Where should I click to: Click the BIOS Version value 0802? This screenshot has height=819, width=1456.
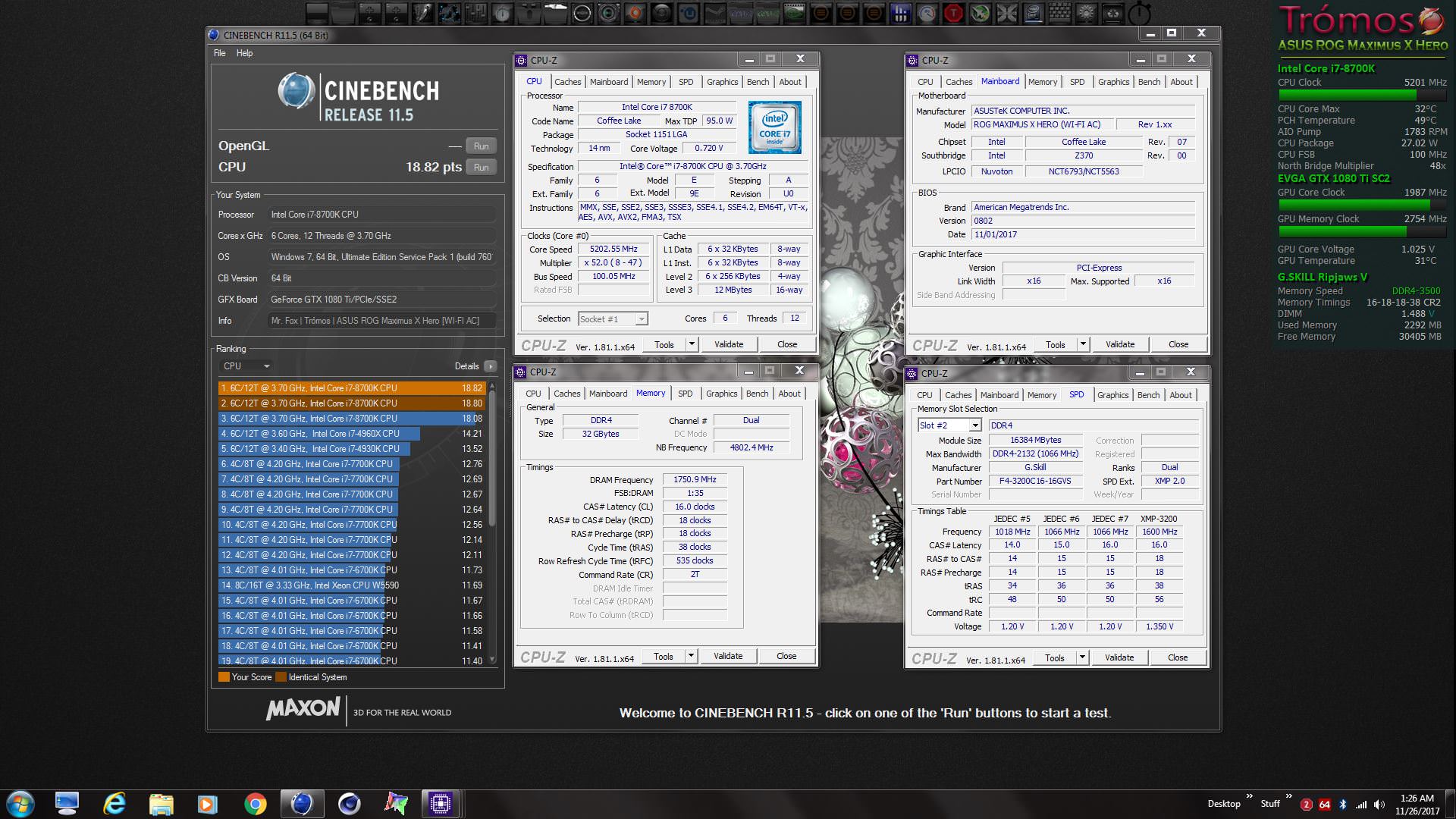click(1084, 221)
